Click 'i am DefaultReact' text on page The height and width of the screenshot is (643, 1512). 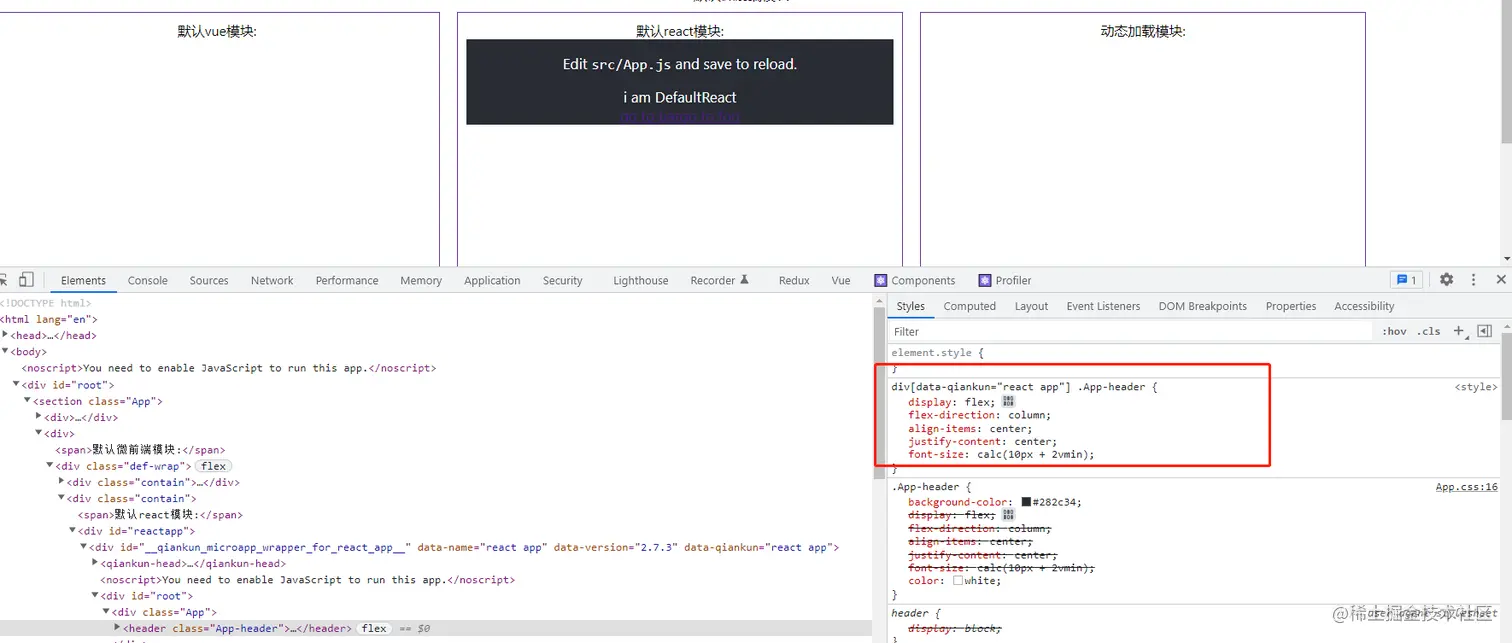(x=680, y=97)
